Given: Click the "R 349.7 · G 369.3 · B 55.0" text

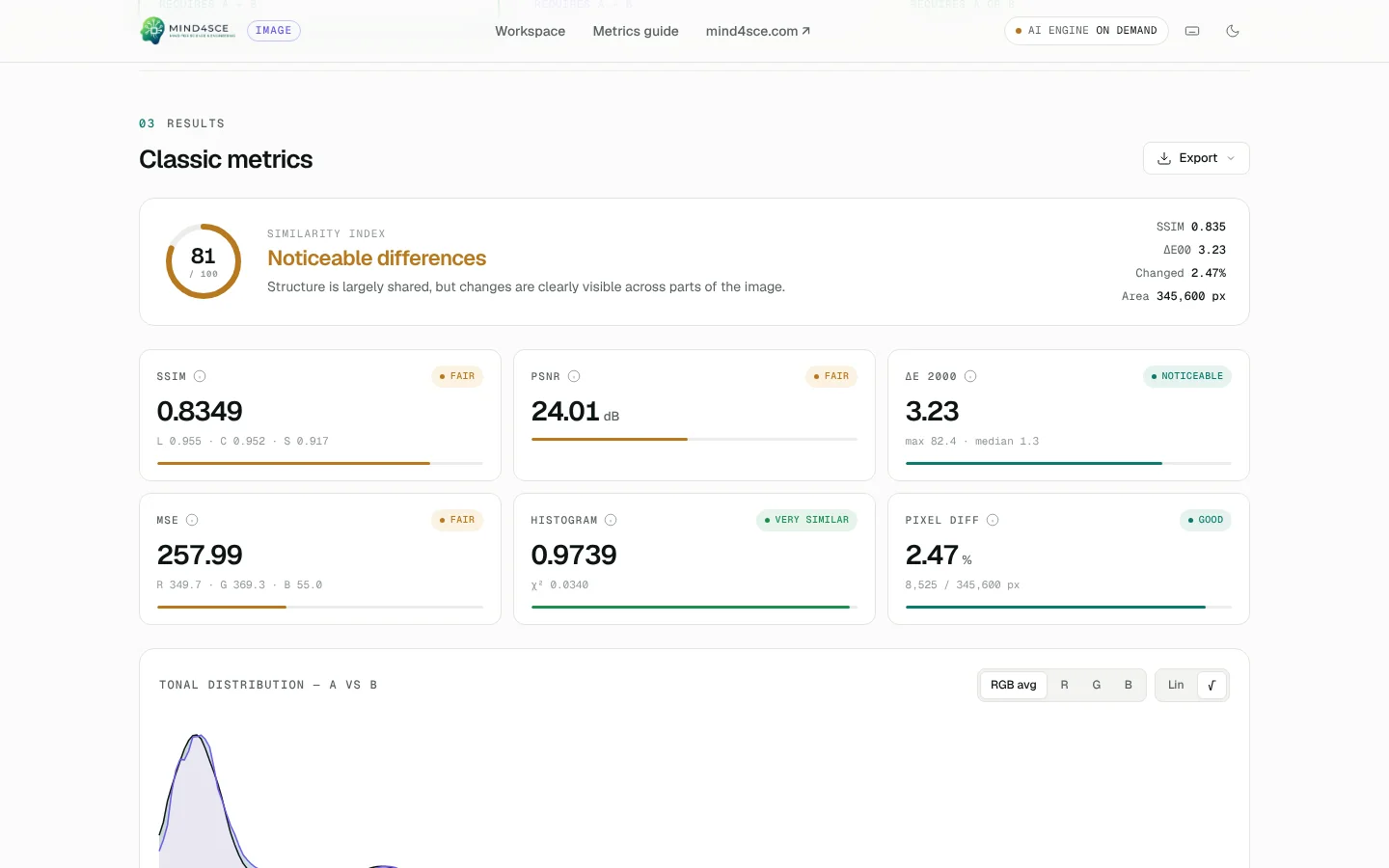Looking at the screenshot, I should (x=239, y=585).
